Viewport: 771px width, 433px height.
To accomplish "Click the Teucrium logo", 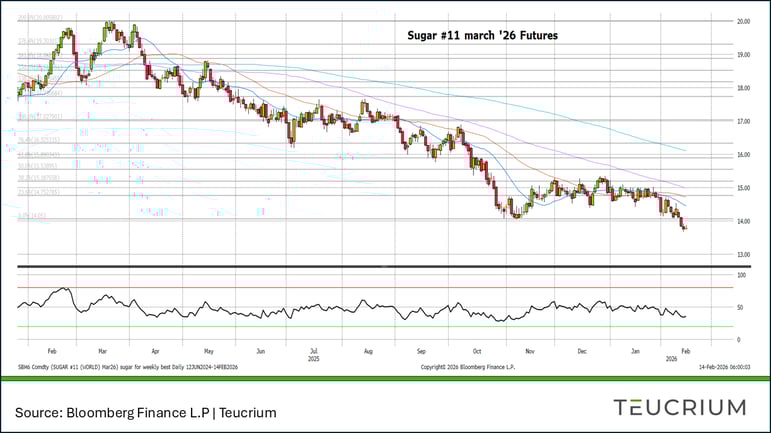I will coord(679,407).
